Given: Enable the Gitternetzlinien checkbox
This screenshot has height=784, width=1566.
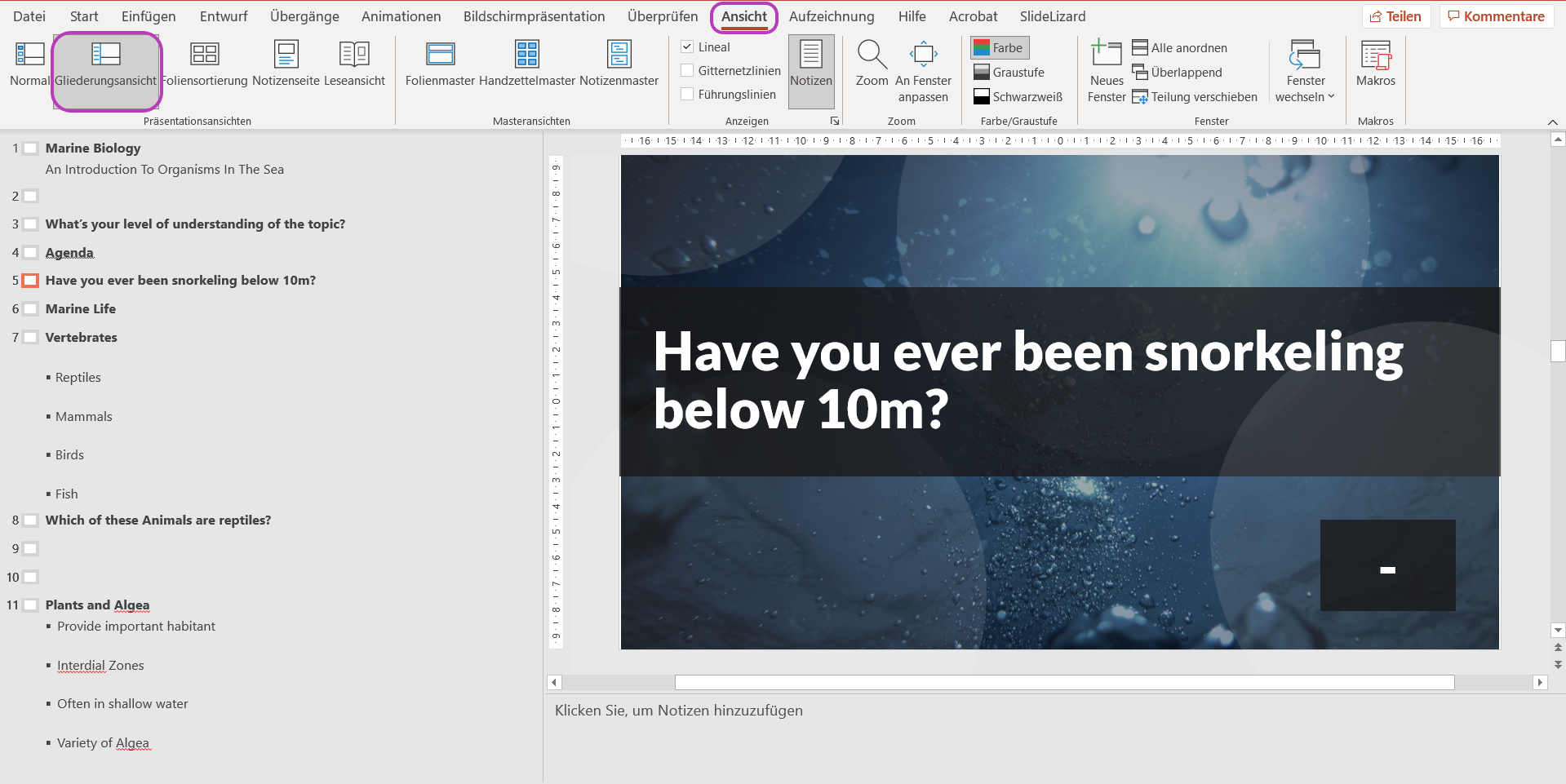Looking at the screenshot, I should click(687, 71).
